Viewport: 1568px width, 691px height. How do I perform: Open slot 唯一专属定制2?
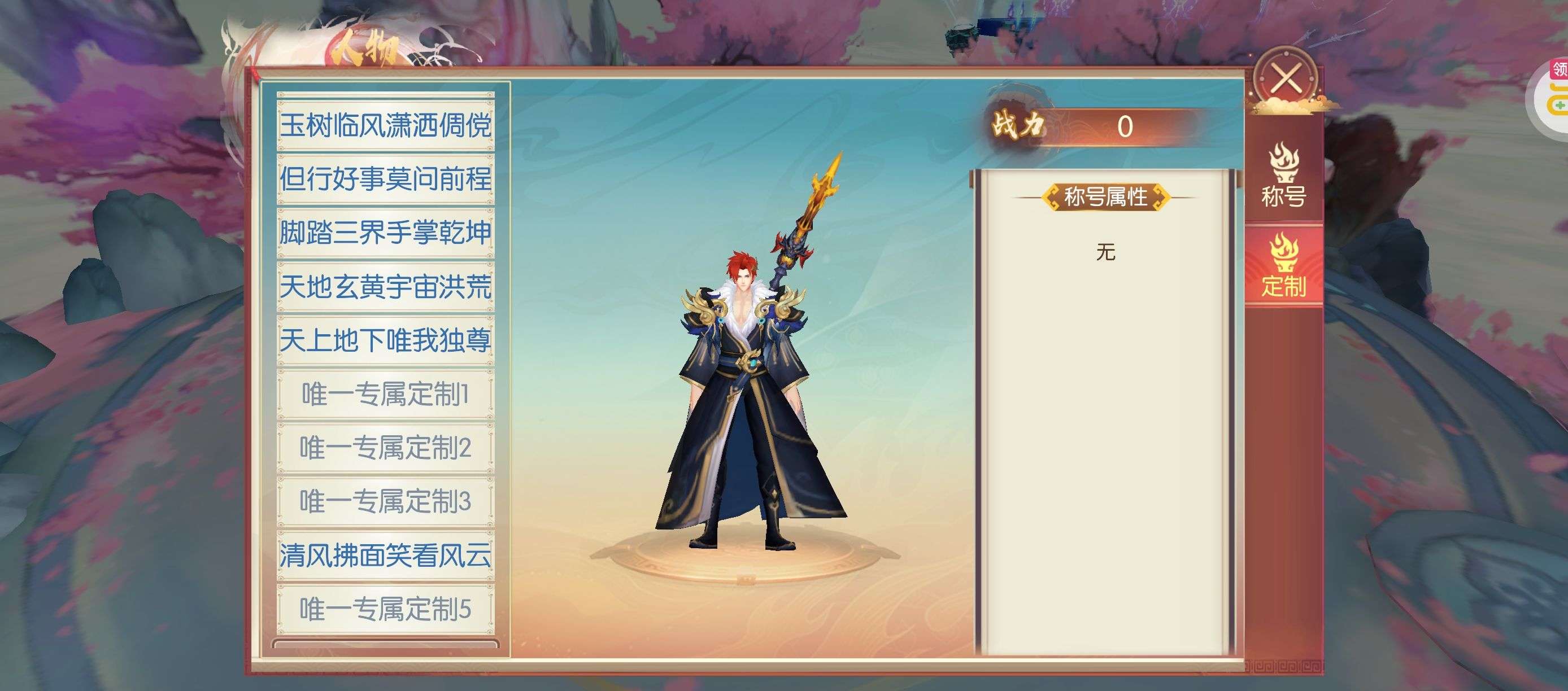[x=385, y=447]
